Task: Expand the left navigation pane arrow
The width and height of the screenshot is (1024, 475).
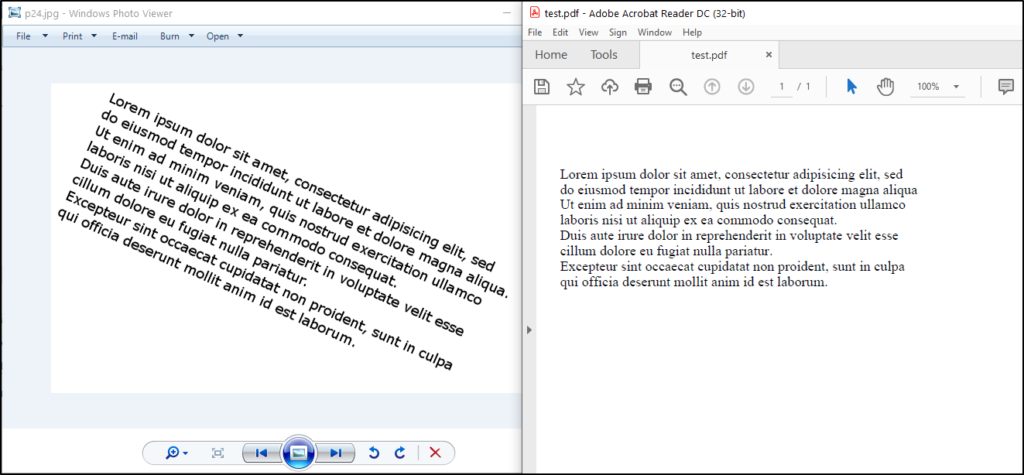Action: (x=530, y=329)
